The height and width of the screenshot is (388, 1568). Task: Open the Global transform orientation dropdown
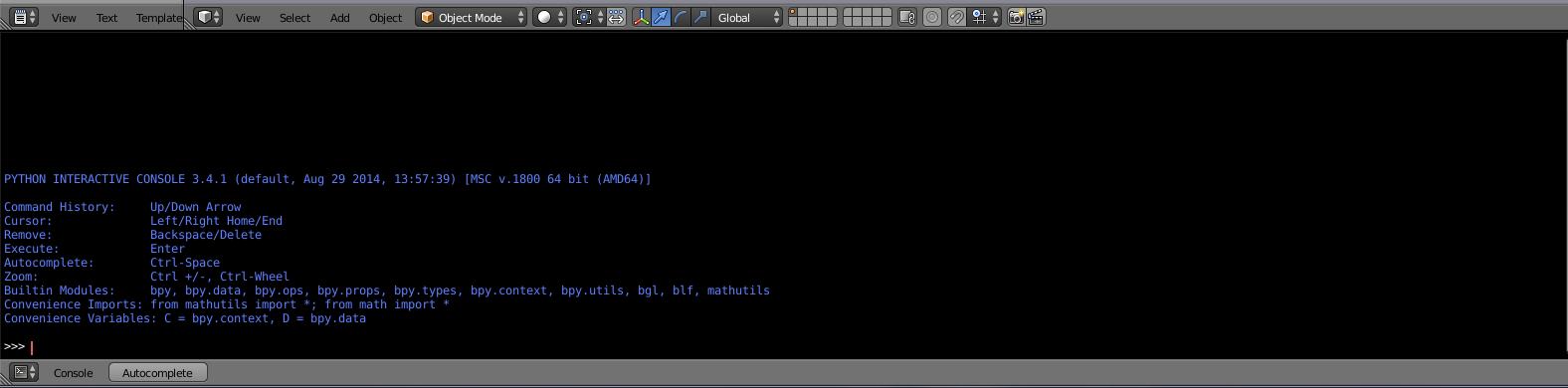coord(746,17)
